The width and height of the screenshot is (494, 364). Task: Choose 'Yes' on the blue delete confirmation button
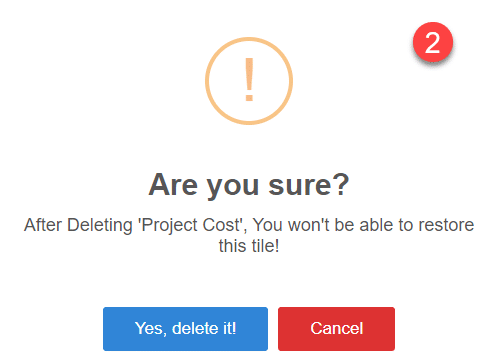click(x=150, y=329)
